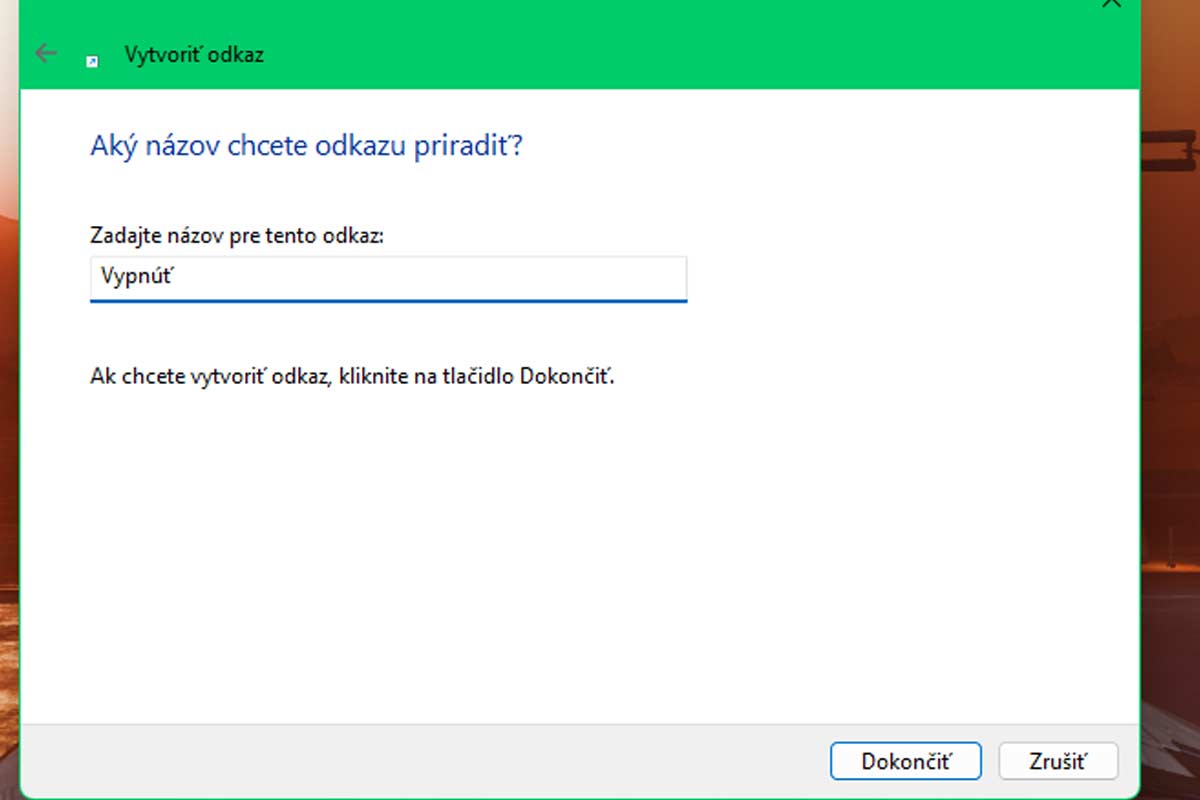The height and width of the screenshot is (800, 1200).
Task: Click the back arrow in the wizard header
Action: (x=45, y=53)
